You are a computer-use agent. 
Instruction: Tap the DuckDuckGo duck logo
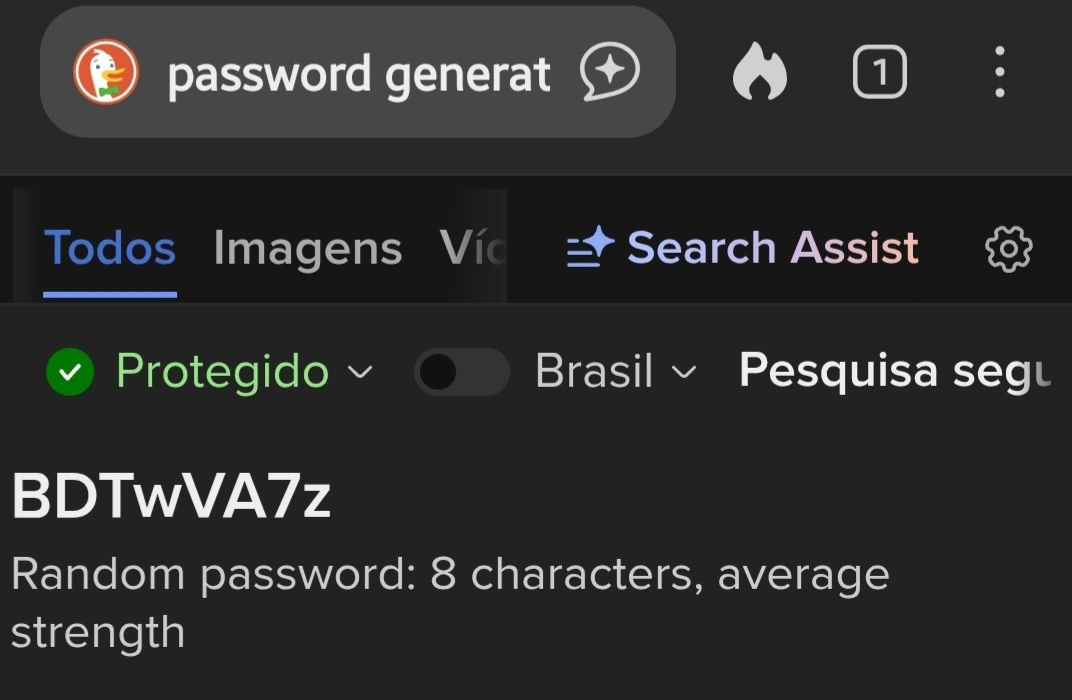[x=106, y=73]
